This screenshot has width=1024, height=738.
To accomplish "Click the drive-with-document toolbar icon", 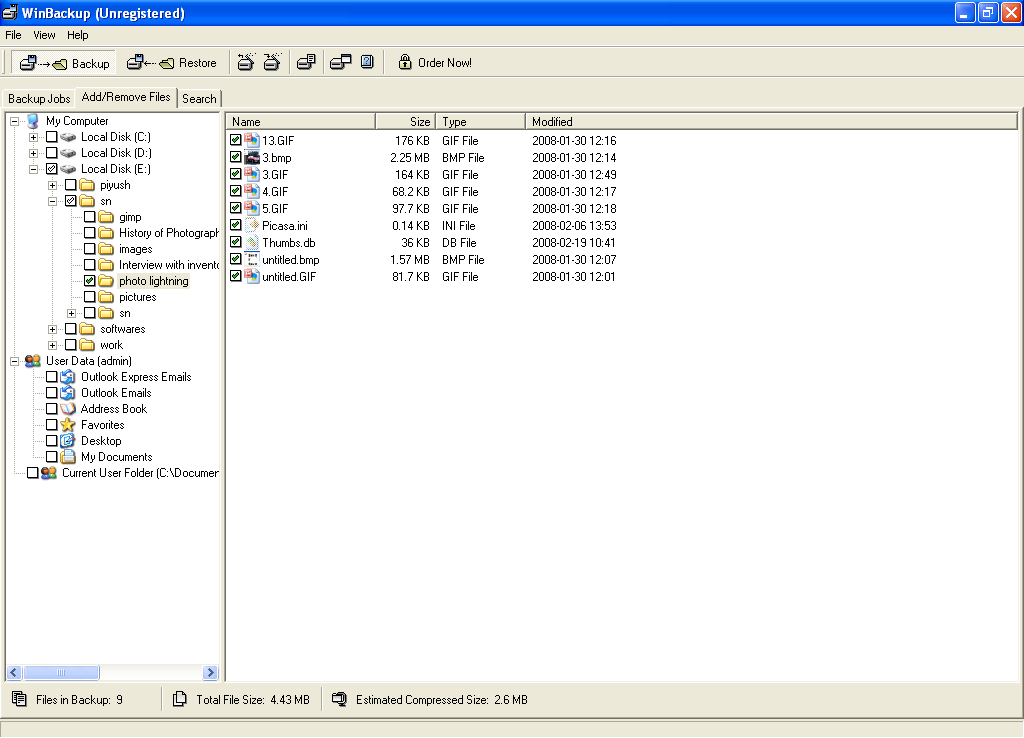I will (306, 63).
